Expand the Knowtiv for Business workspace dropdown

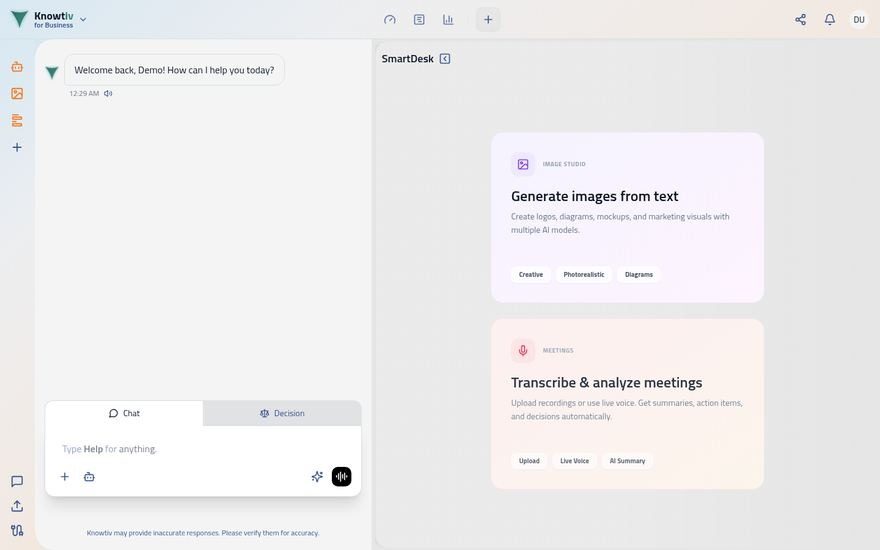[83, 20]
